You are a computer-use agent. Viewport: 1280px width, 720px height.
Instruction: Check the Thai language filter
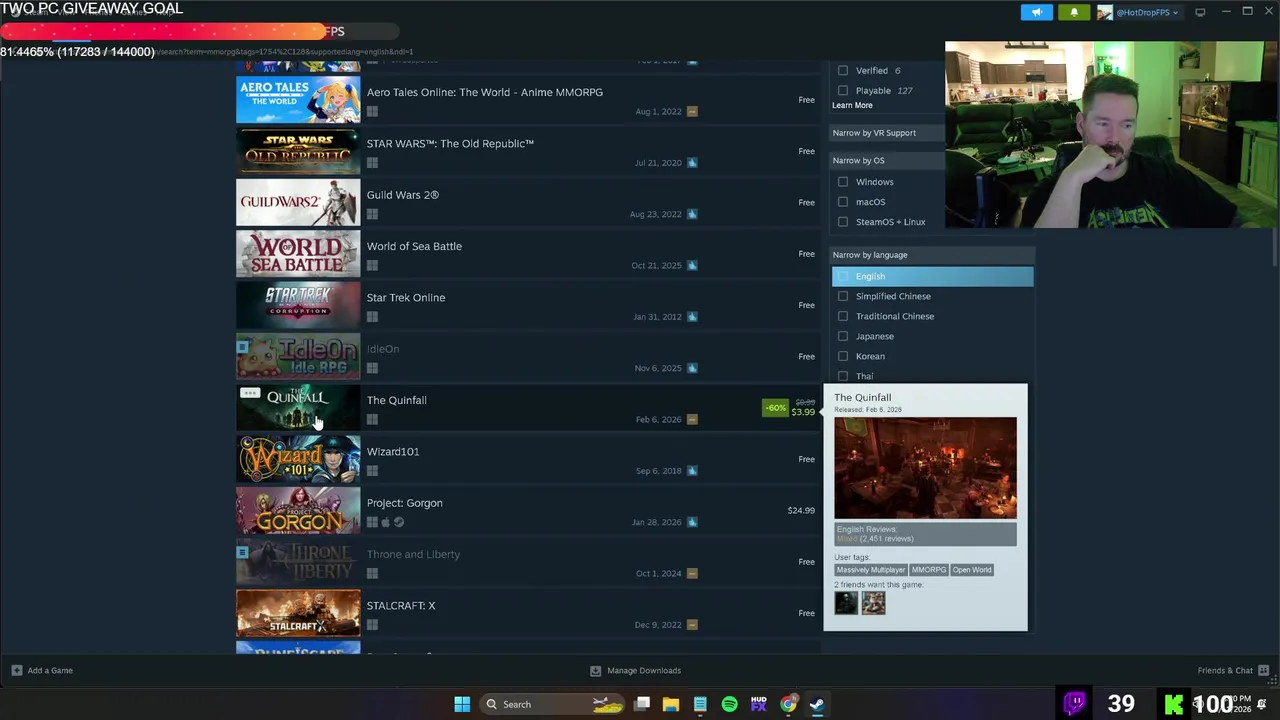(x=843, y=376)
